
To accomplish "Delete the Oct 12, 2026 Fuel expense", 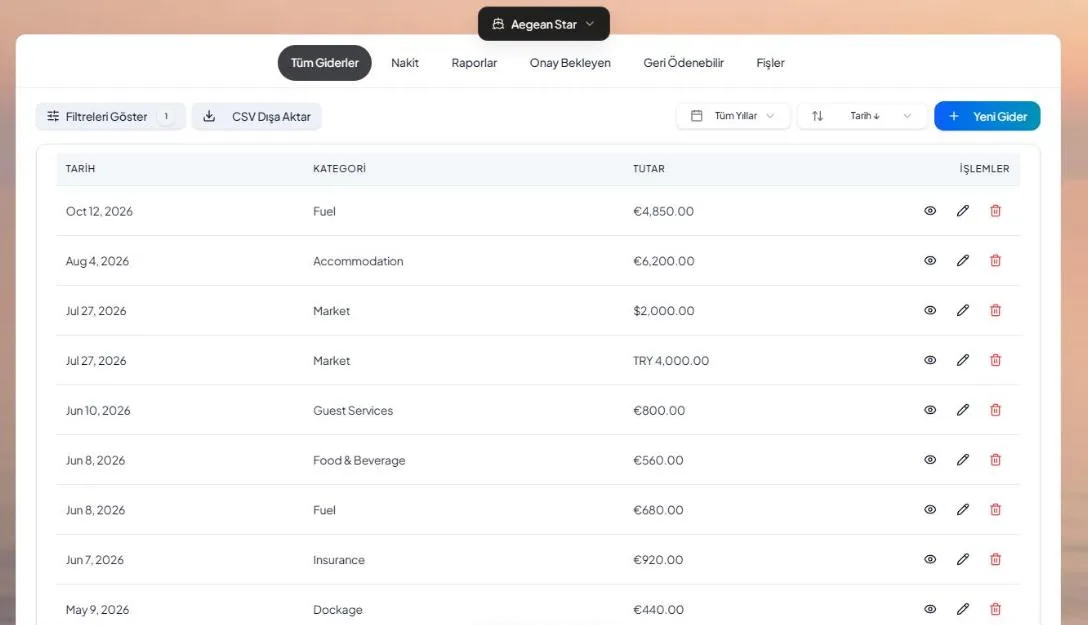I will tap(995, 211).
